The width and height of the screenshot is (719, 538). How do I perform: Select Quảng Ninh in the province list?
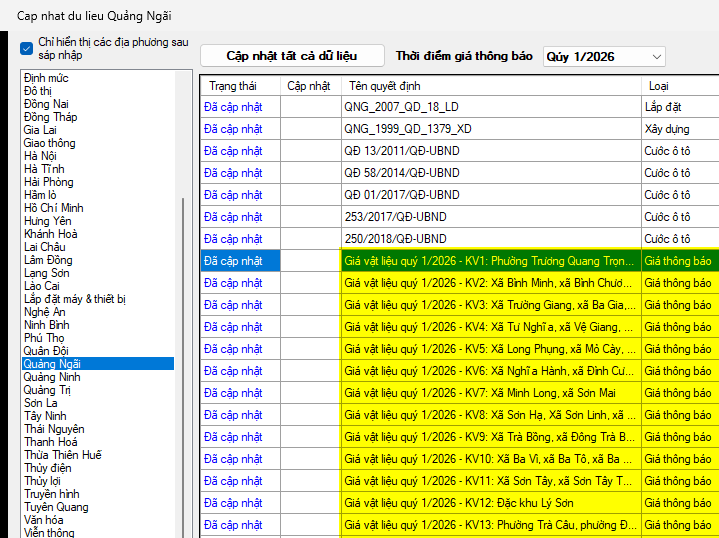tap(53, 377)
